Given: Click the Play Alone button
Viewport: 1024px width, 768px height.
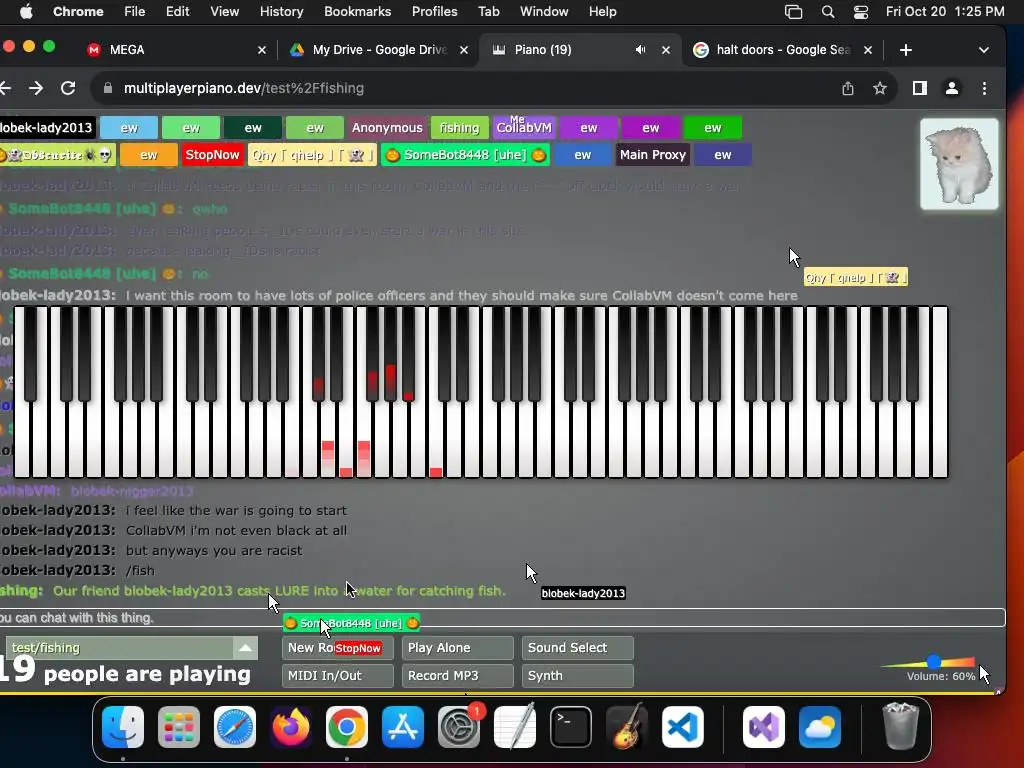Looking at the screenshot, I should coord(457,648).
